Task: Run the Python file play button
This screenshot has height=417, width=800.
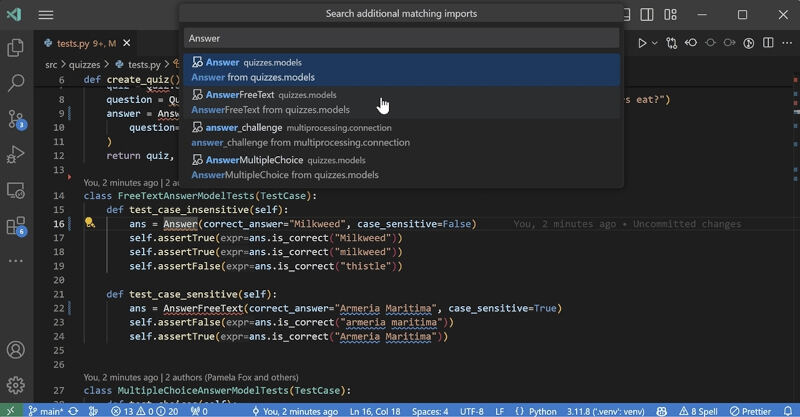Action: tap(642, 43)
